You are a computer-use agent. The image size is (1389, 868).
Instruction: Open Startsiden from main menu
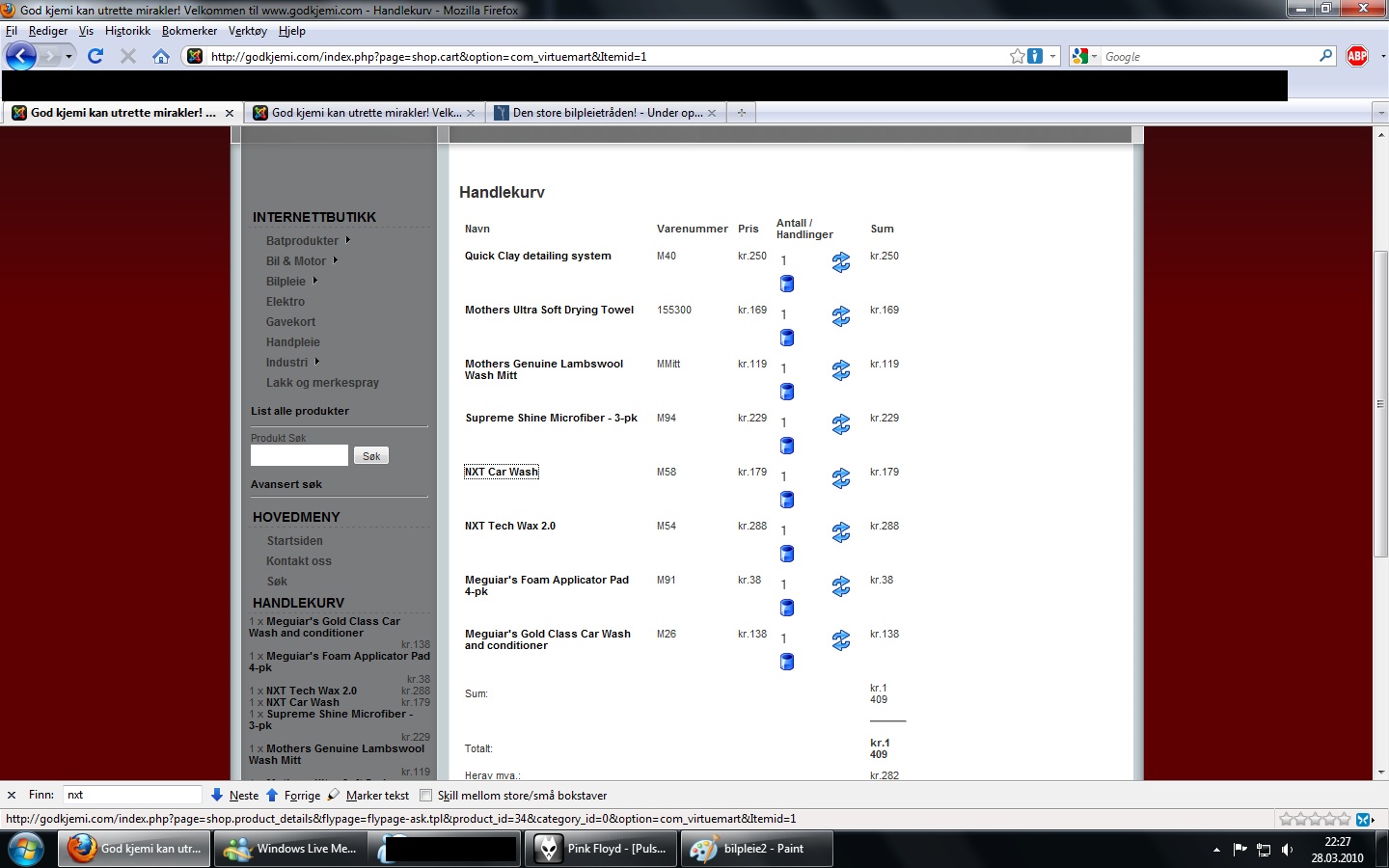click(x=295, y=541)
